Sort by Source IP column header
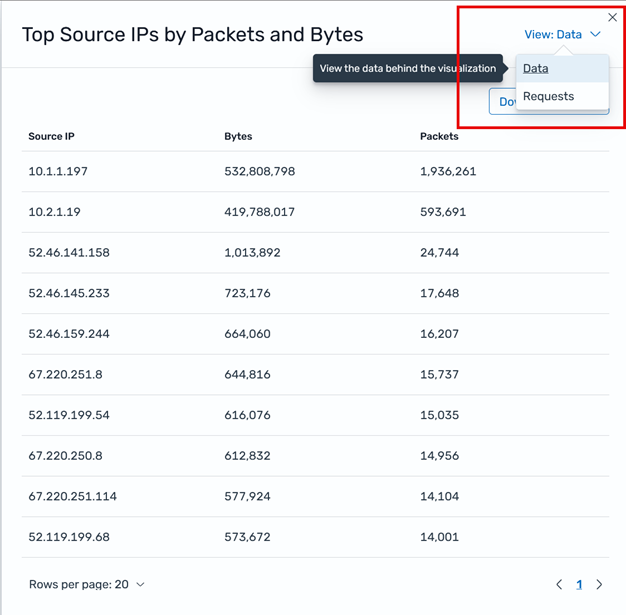This screenshot has height=615, width=626. (52, 136)
